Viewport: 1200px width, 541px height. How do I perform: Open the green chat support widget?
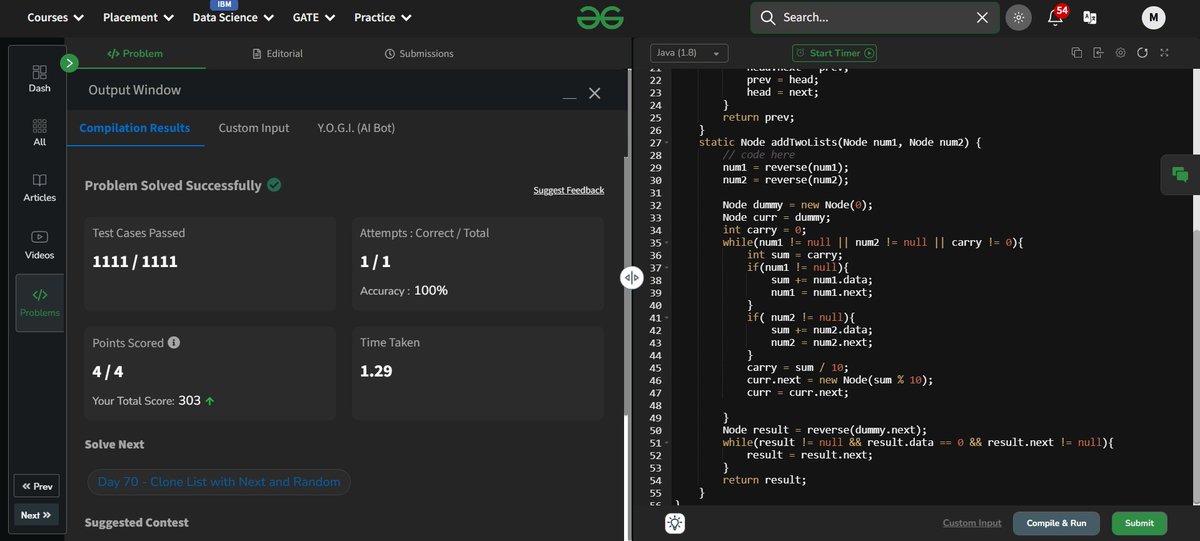[1180, 174]
